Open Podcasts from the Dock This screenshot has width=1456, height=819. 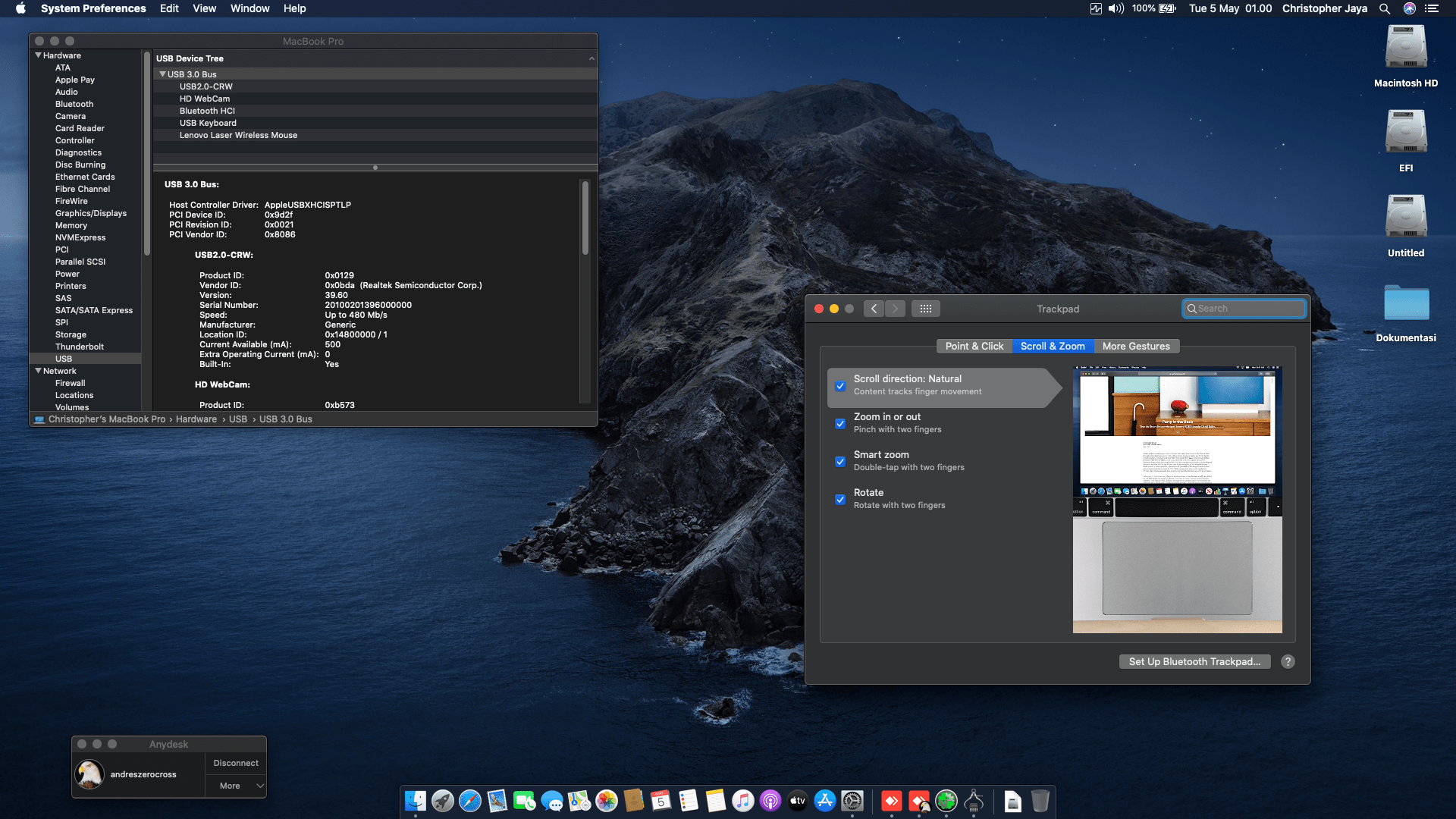770,801
